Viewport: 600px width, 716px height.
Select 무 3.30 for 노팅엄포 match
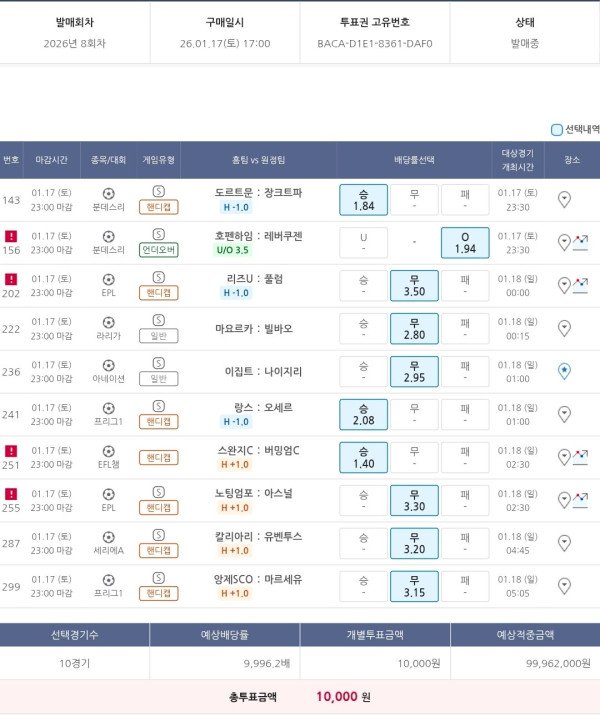414,500
